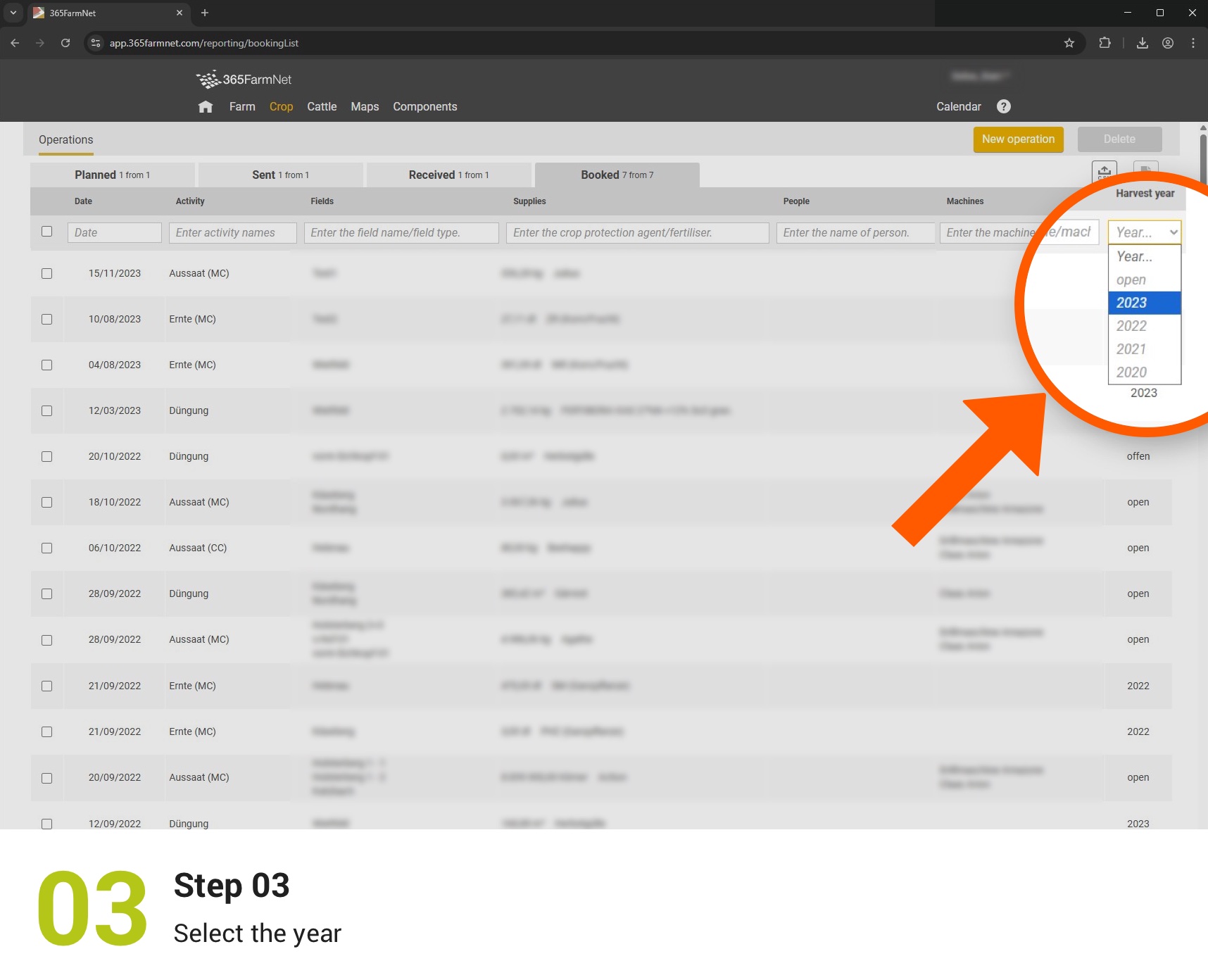This screenshot has width=1208, height=980.
Task: Open the Chrome profile icon
Action: point(1167,43)
